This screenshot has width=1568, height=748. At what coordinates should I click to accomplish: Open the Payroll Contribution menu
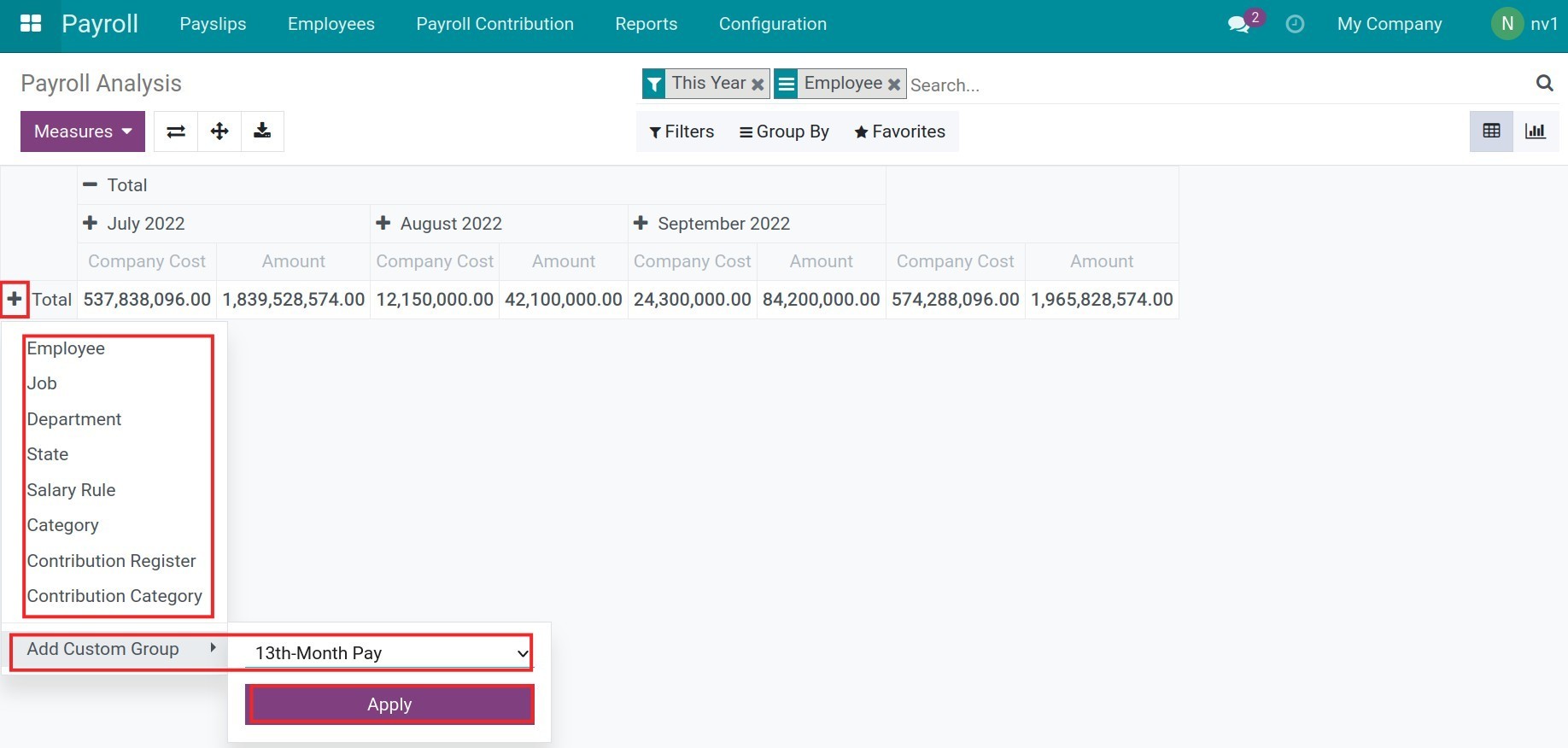pyautogui.click(x=495, y=24)
